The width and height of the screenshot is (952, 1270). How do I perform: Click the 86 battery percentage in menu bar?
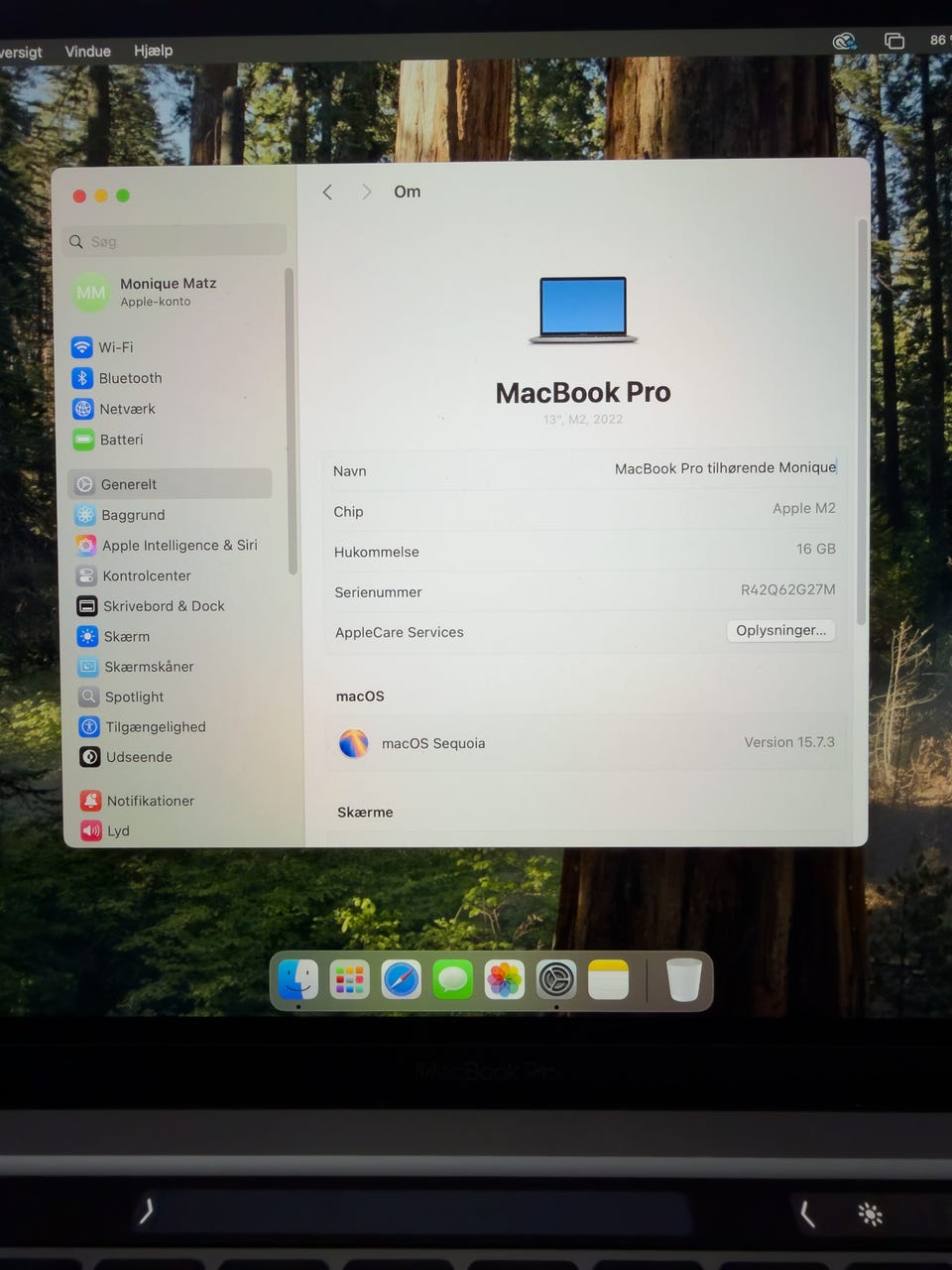point(938,40)
